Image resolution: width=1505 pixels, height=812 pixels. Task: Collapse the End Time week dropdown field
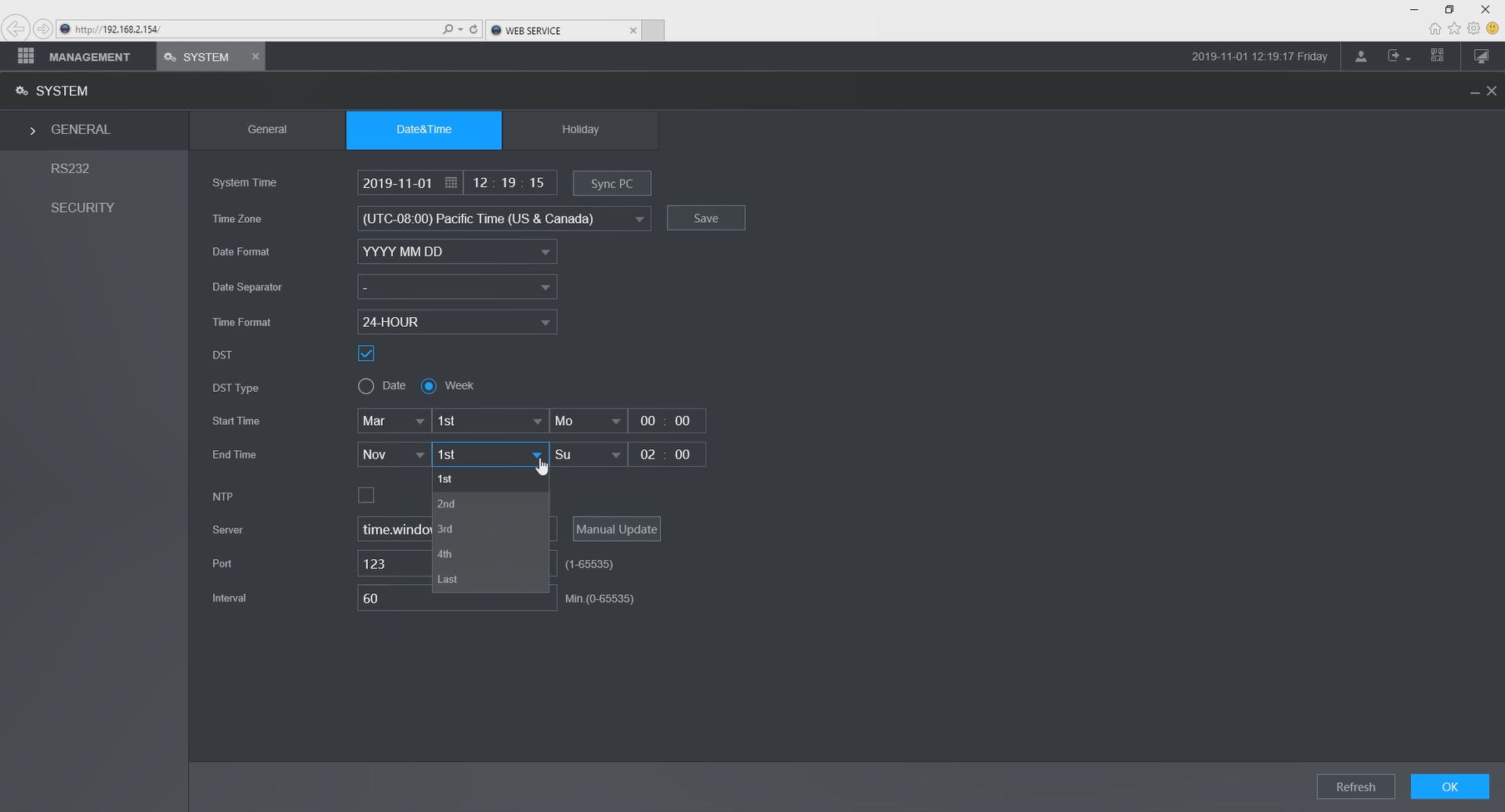490,454
